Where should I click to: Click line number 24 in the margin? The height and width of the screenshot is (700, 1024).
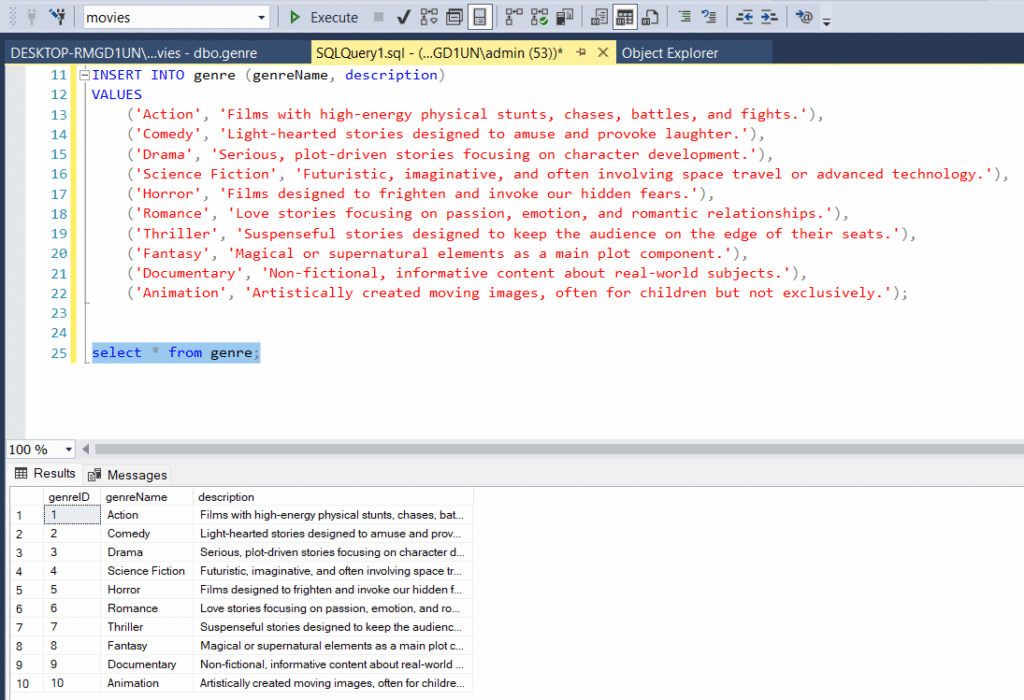(59, 333)
